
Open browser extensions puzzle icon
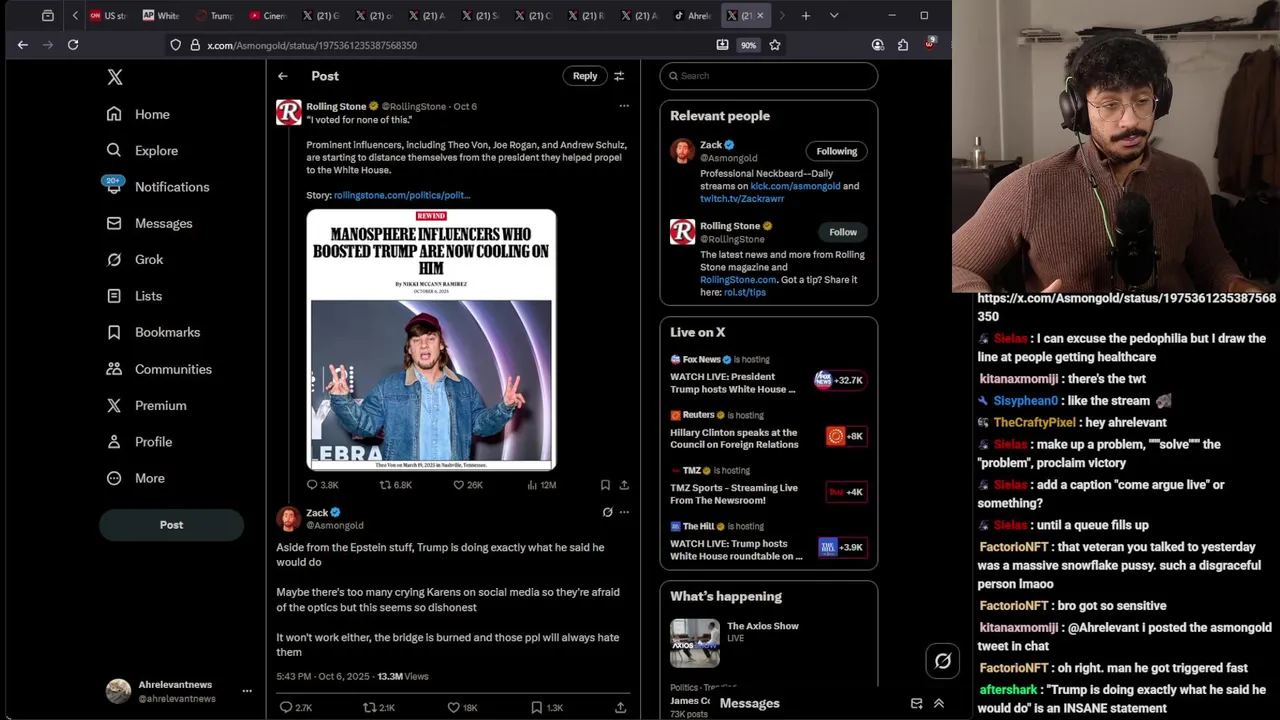[903, 45]
